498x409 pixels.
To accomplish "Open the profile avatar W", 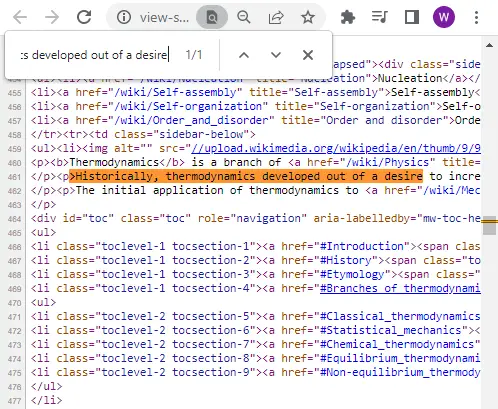I will click(x=444, y=17).
